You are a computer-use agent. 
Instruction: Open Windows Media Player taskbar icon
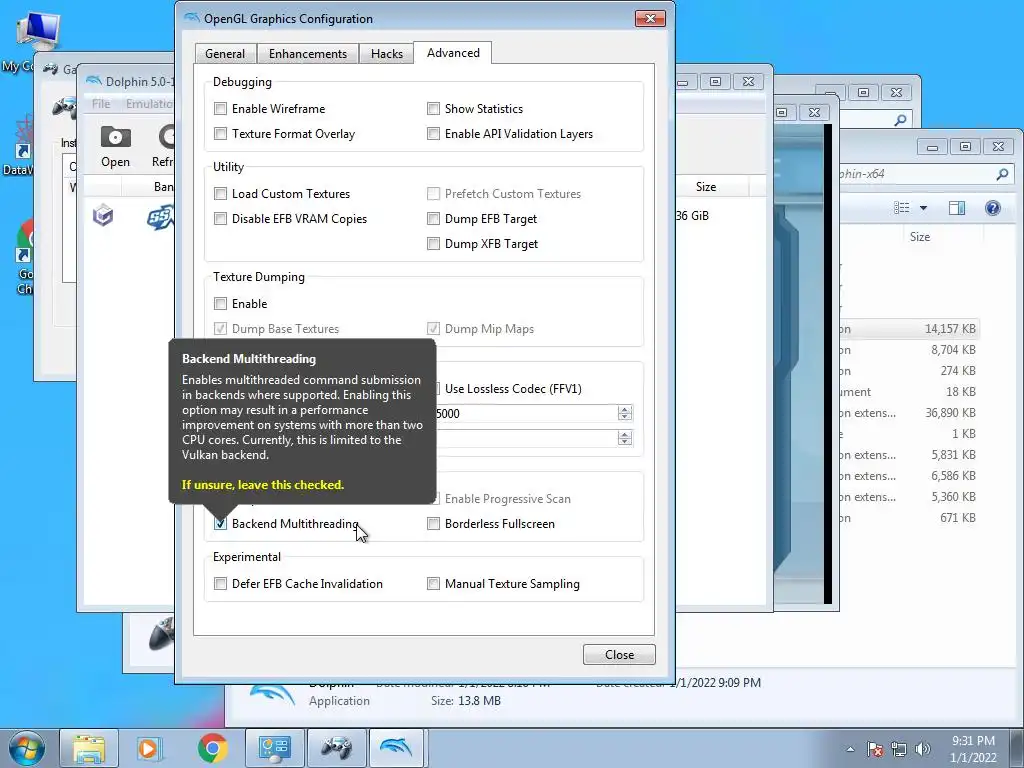click(149, 748)
